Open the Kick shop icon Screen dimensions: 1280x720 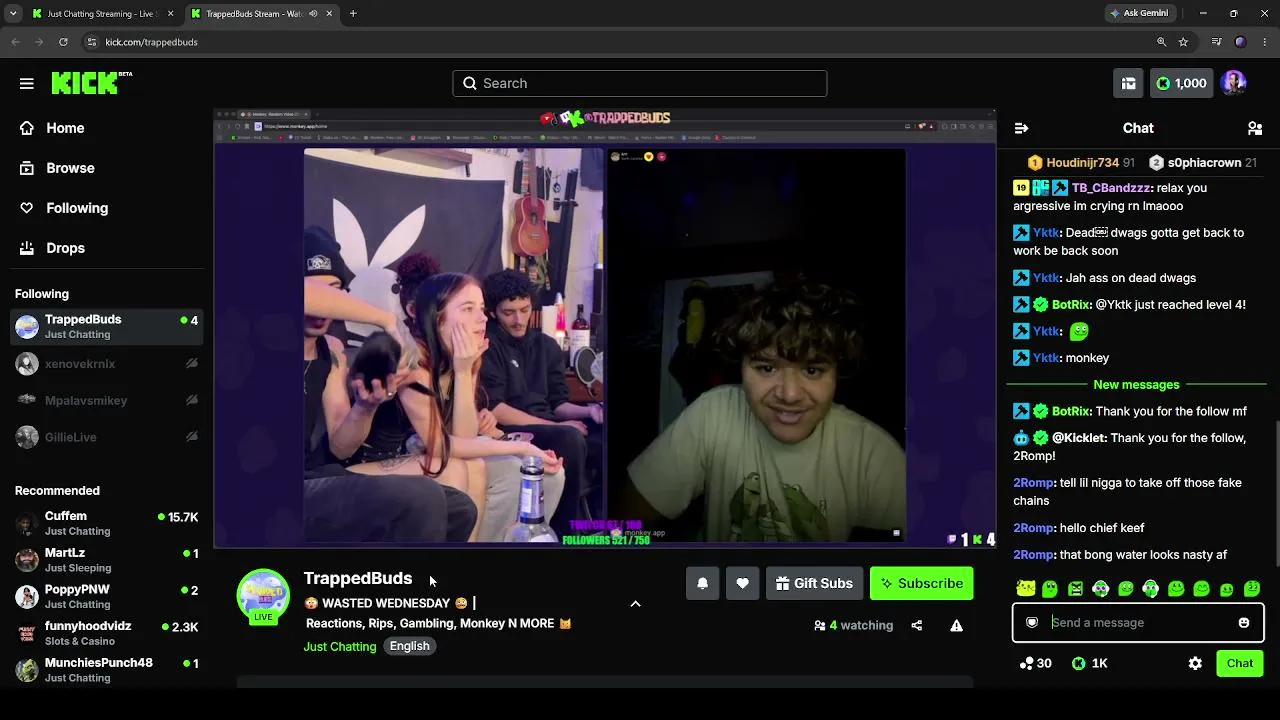point(1128,83)
